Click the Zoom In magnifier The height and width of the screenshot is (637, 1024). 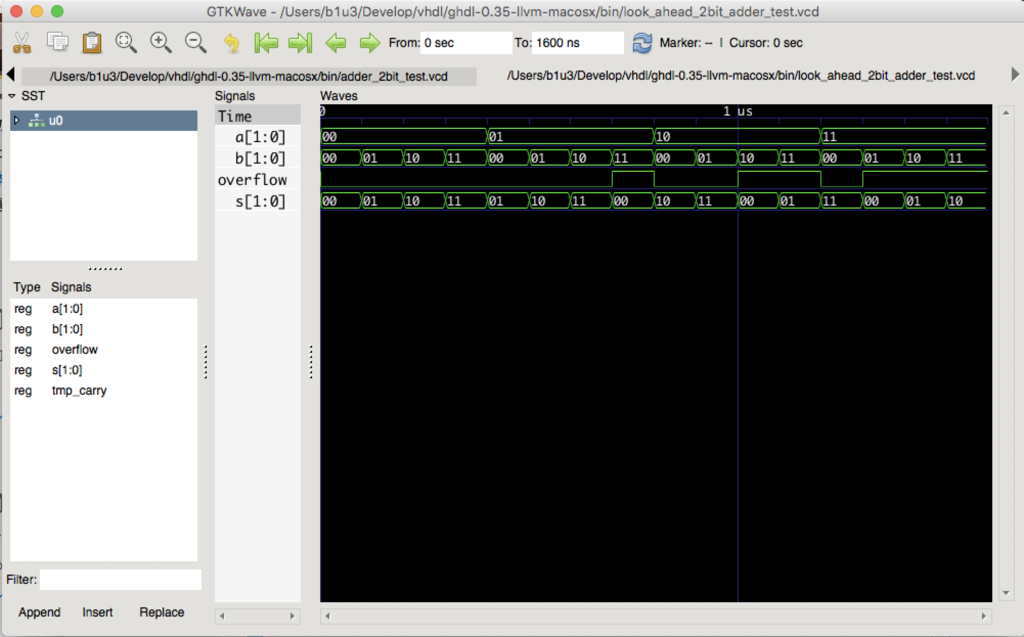point(161,42)
